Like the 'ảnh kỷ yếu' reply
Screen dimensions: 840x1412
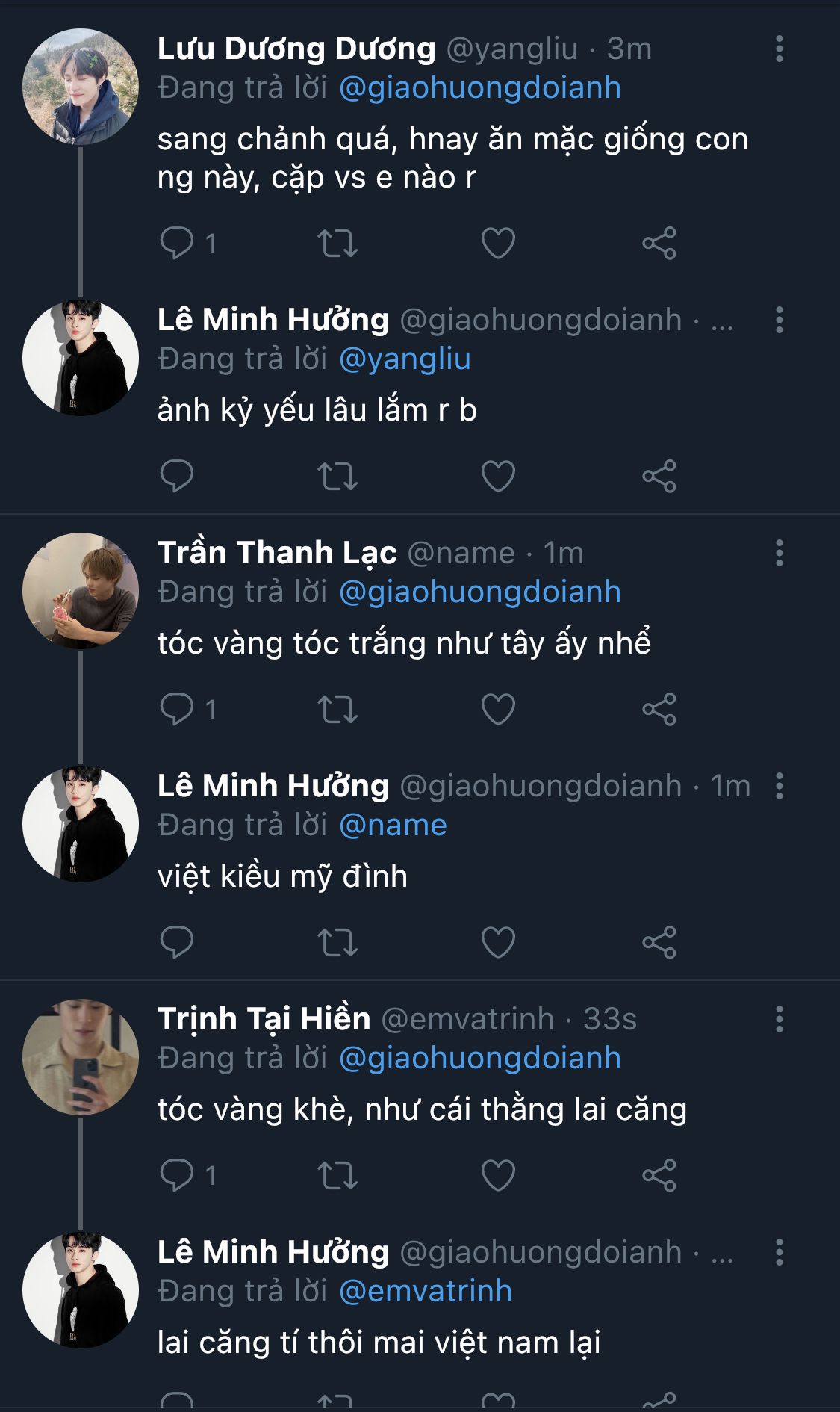[498, 477]
